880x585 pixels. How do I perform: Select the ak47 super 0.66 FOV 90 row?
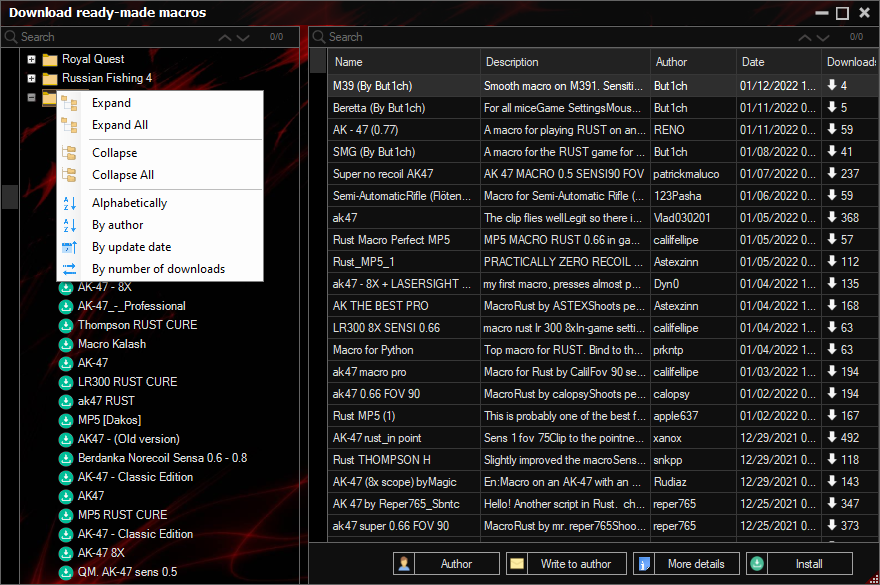point(603,526)
